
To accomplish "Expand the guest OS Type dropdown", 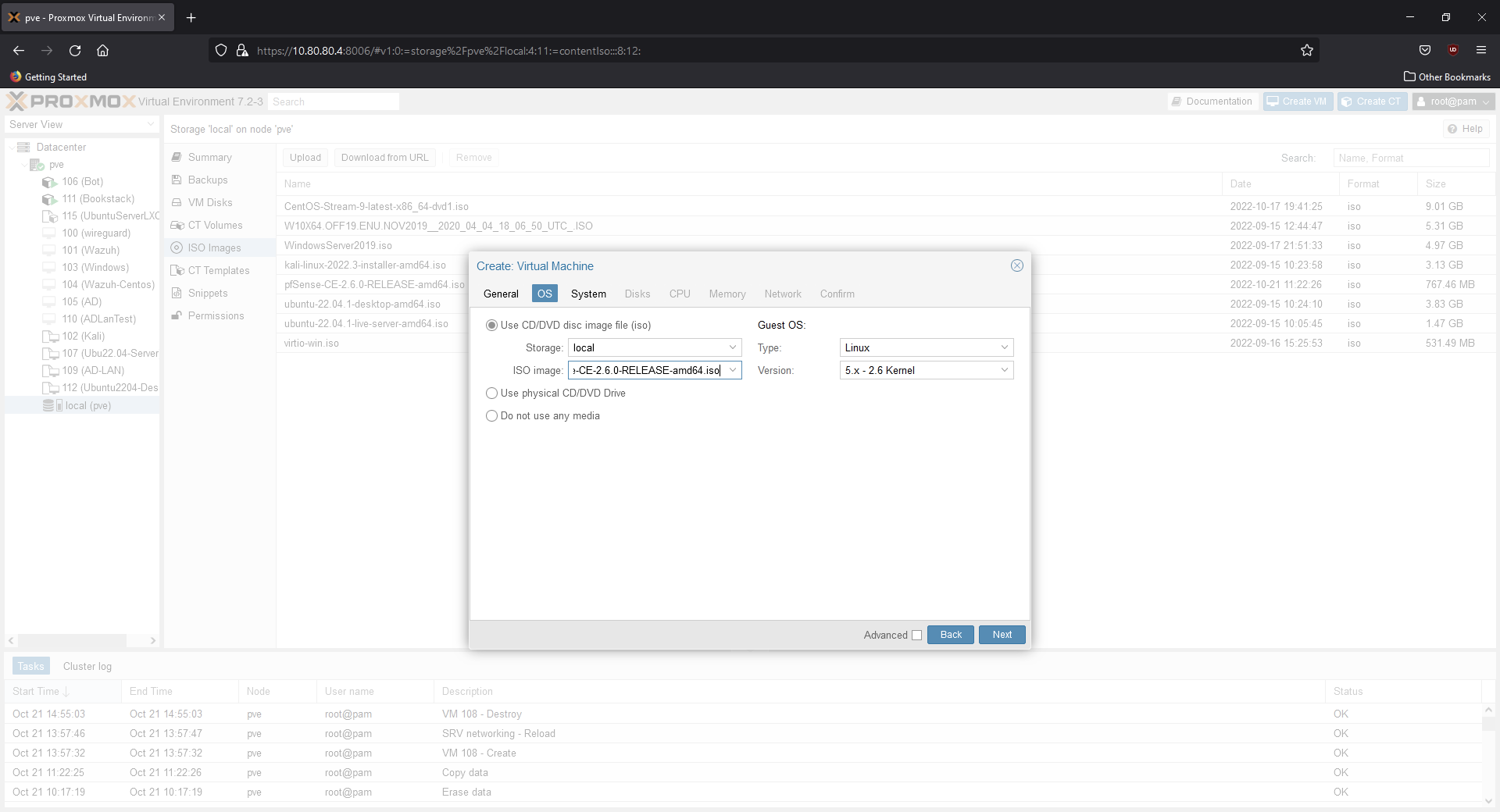I will click(x=1004, y=347).
